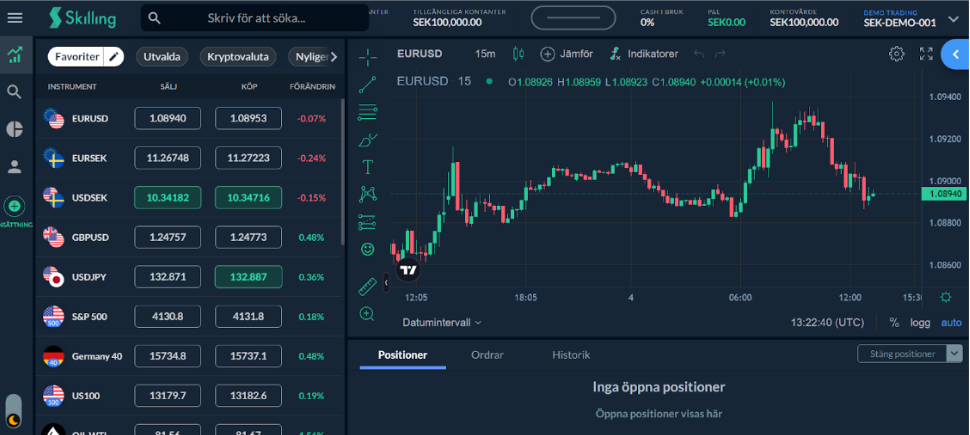Expand the blue side panel arrow
Screen dimensions: 970x435
[956, 54]
